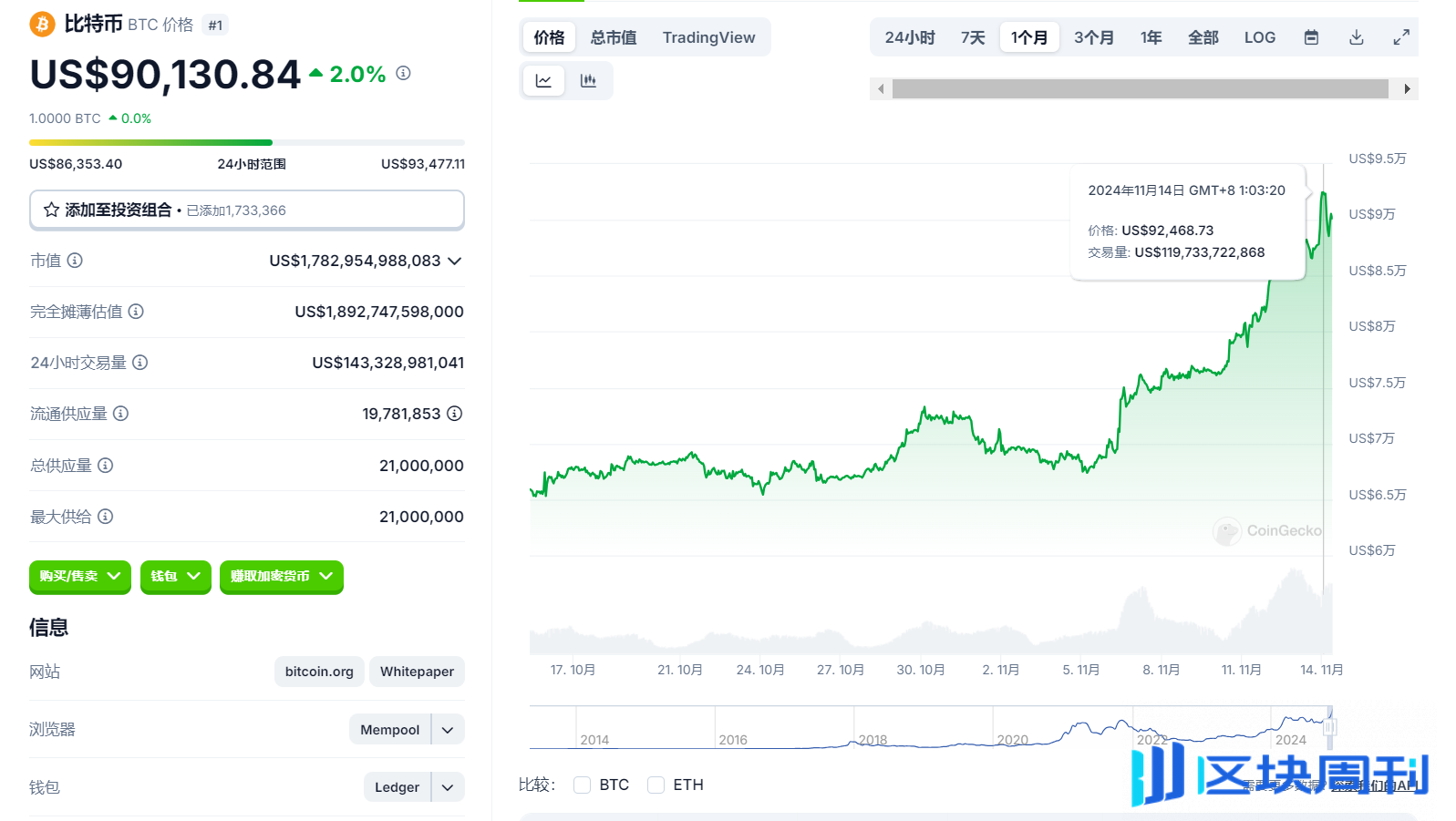This screenshot has width=1456, height=821.
Task: Open info icon next to 19,781,853
Action: point(455,414)
